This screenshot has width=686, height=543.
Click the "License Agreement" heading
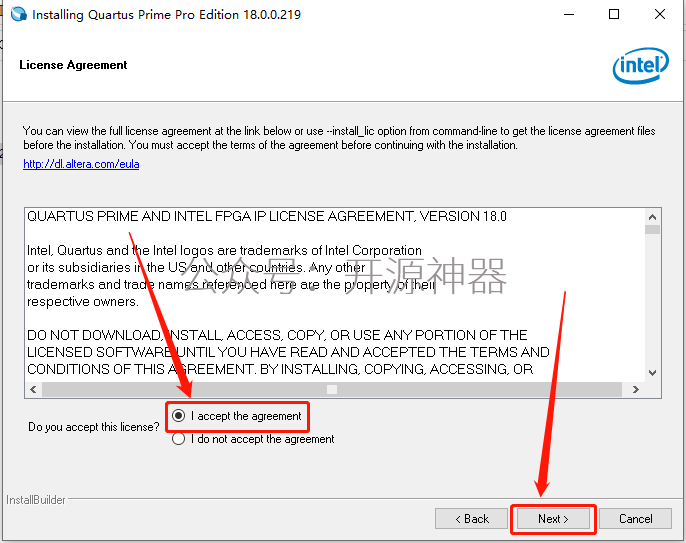pos(73,65)
